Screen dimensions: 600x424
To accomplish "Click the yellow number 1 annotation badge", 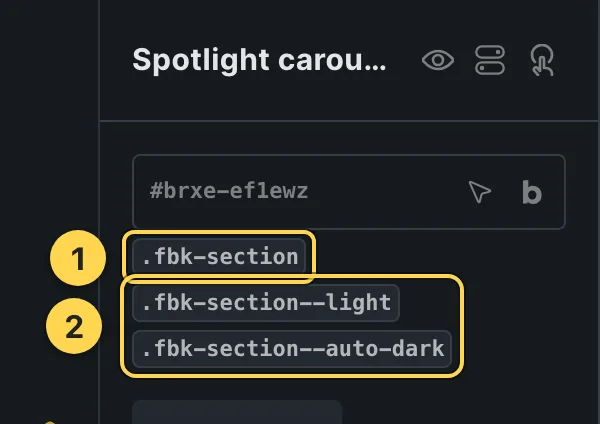I will point(78,258).
